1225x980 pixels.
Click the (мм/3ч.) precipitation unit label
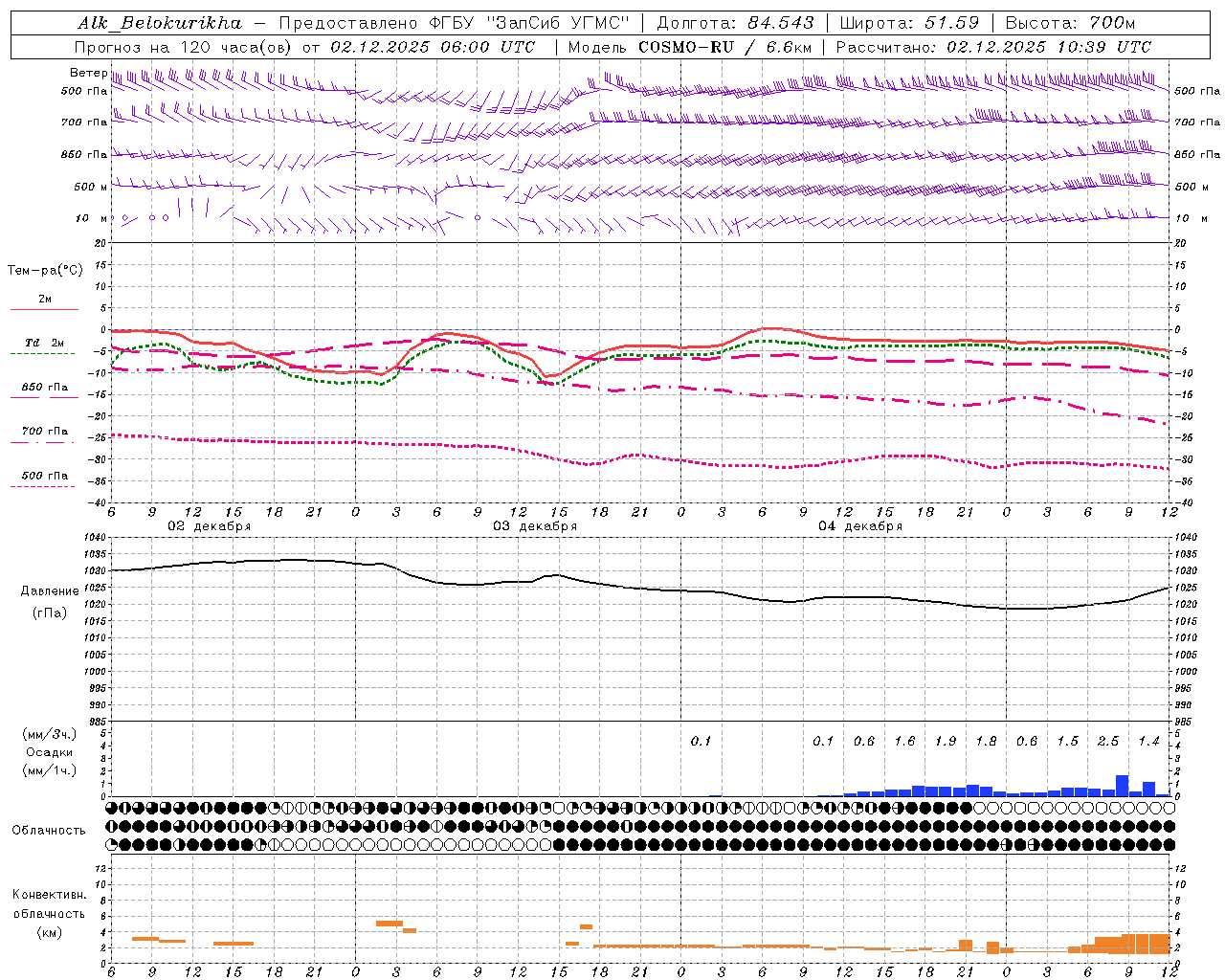coord(50,734)
